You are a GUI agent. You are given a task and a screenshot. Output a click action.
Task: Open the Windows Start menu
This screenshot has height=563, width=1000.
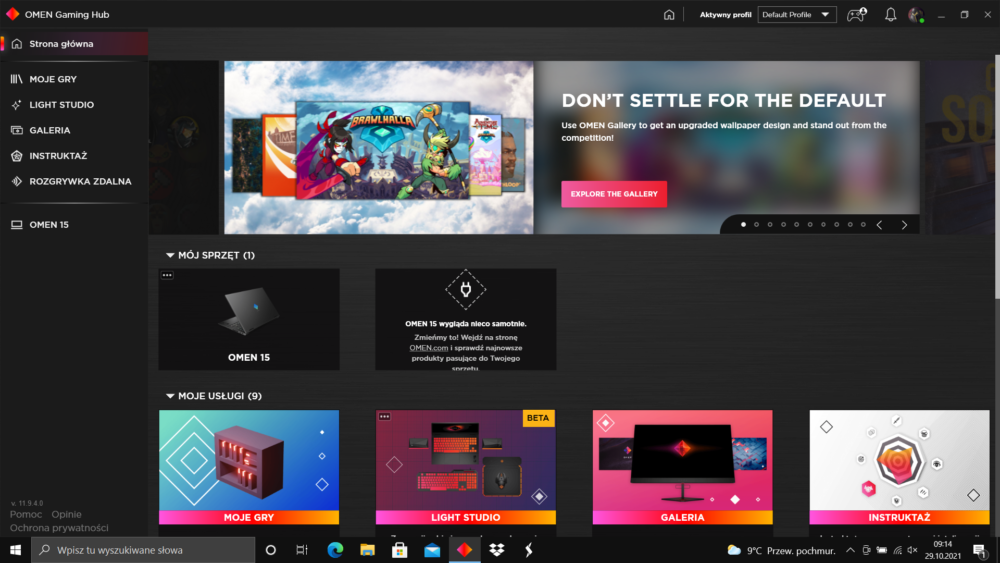click(15, 550)
